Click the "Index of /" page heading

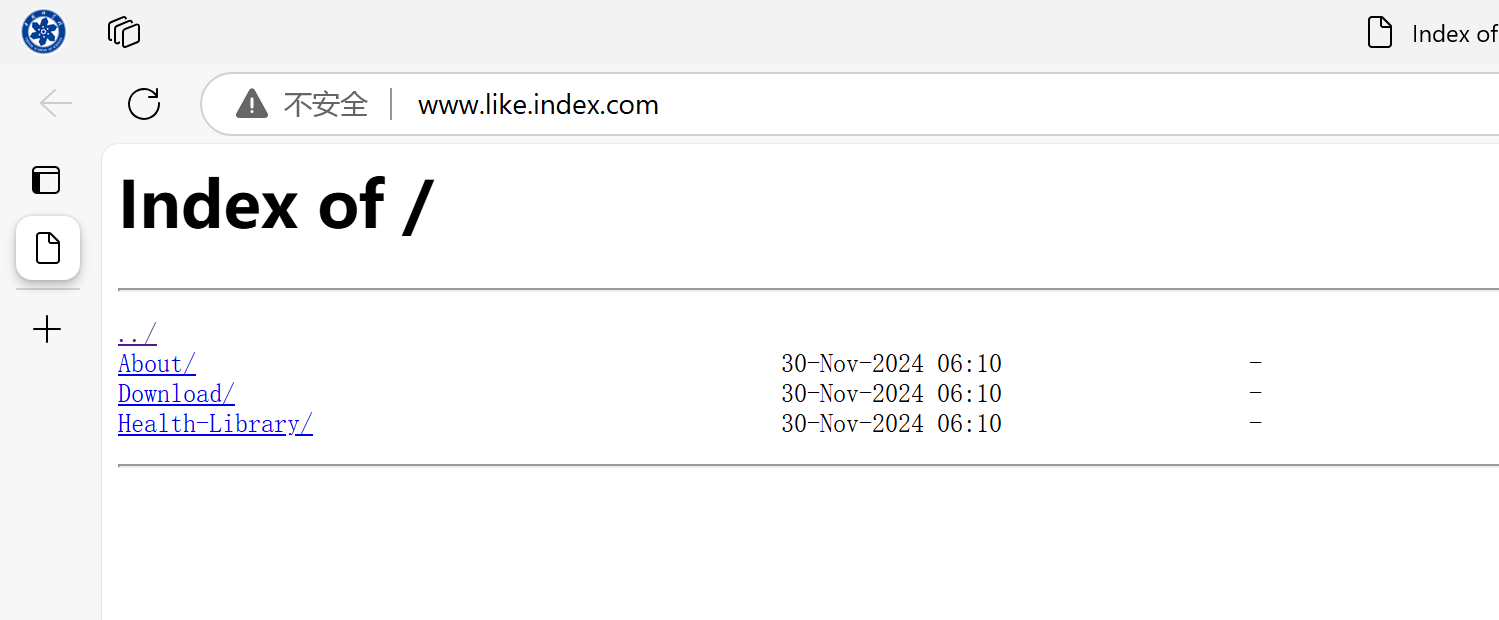coord(276,205)
